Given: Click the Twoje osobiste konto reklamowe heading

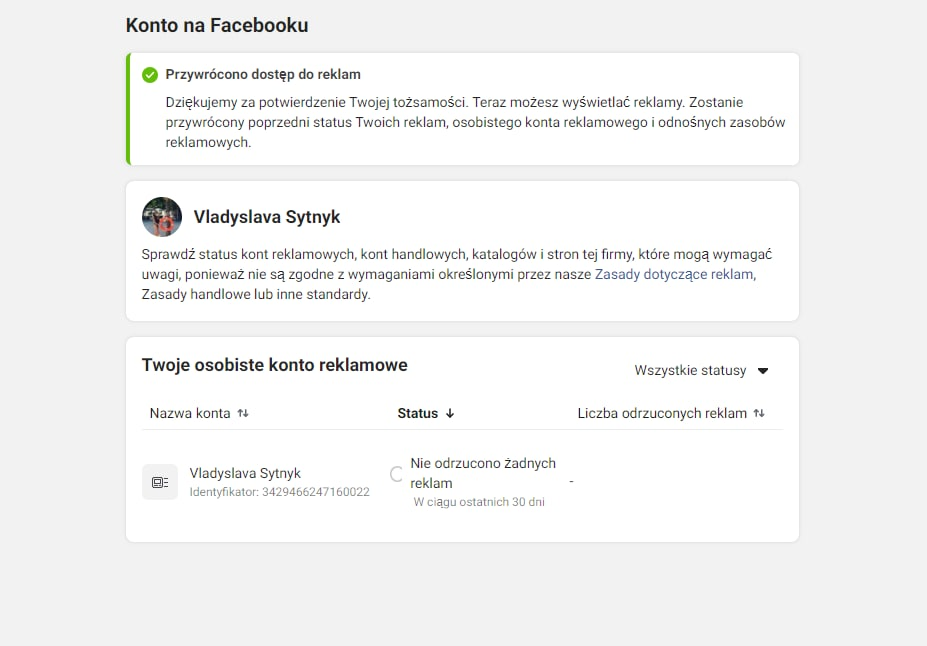Looking at the screenshot, I should click(x=275, y=365).
